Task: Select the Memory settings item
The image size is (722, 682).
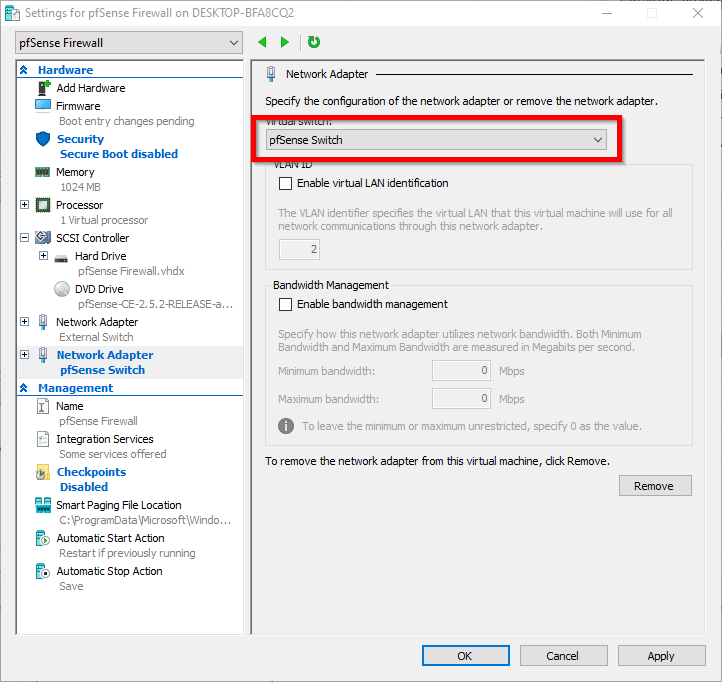Action: click(75, 172)
